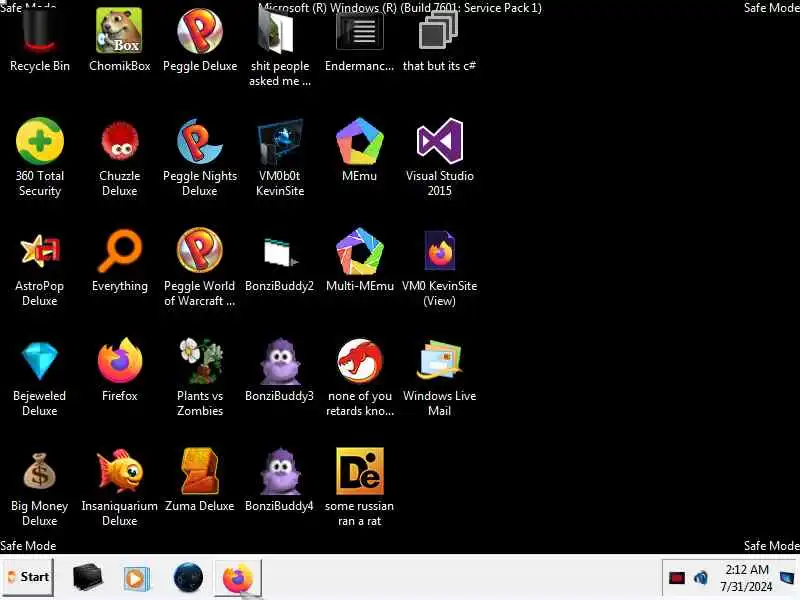Open the Chuzzle Deluxe shortcut
The height and width of the screenshot is (600, 800).
(119, 141)
